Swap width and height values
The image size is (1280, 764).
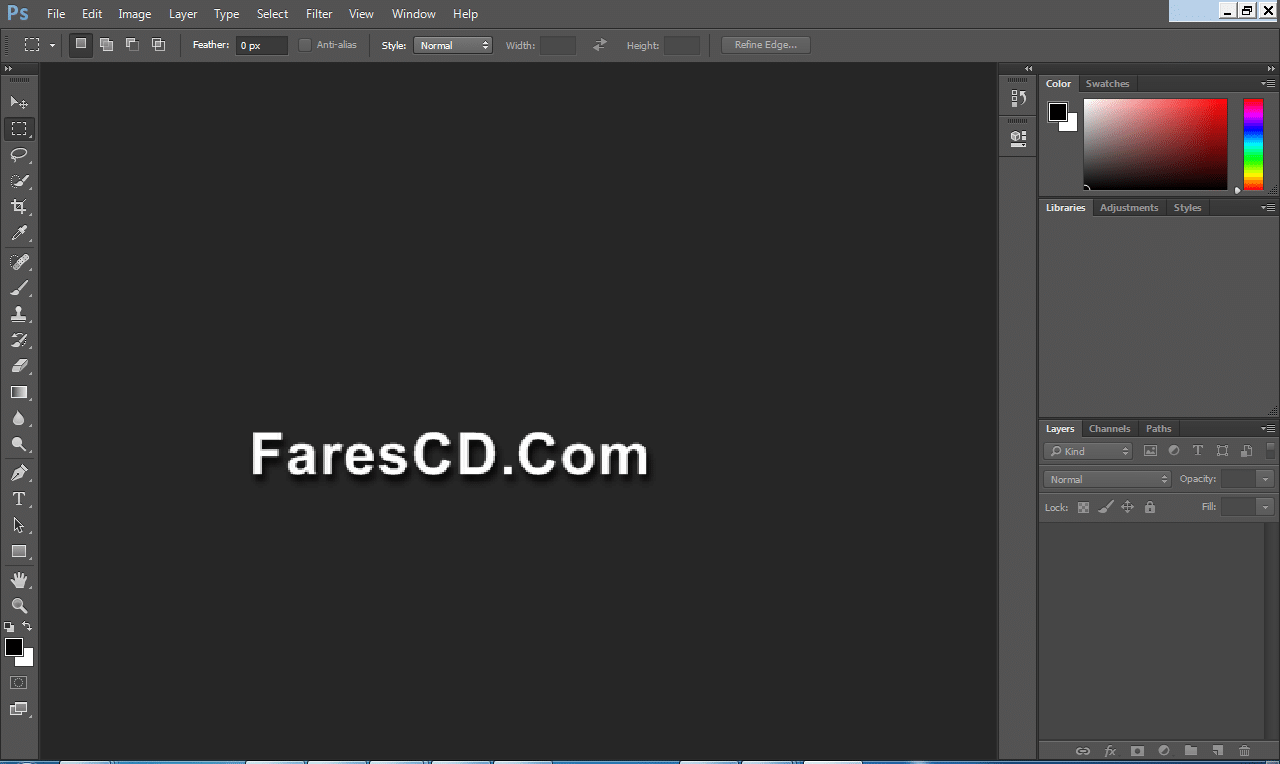[599, 45]
